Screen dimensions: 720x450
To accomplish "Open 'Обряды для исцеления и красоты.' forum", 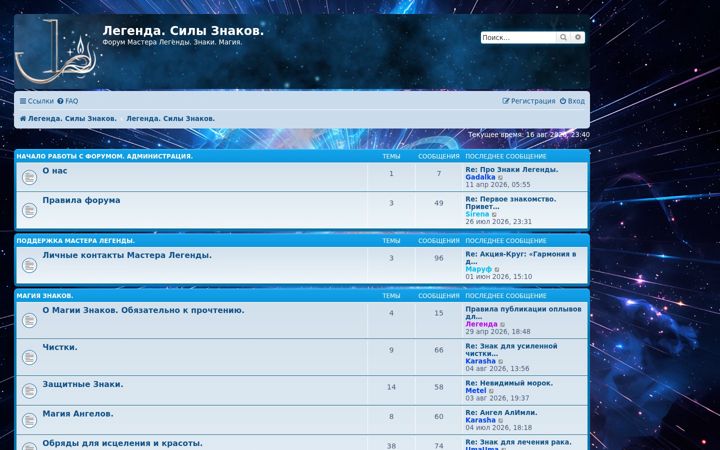I will pyautogui.click(x=122, y=443).
